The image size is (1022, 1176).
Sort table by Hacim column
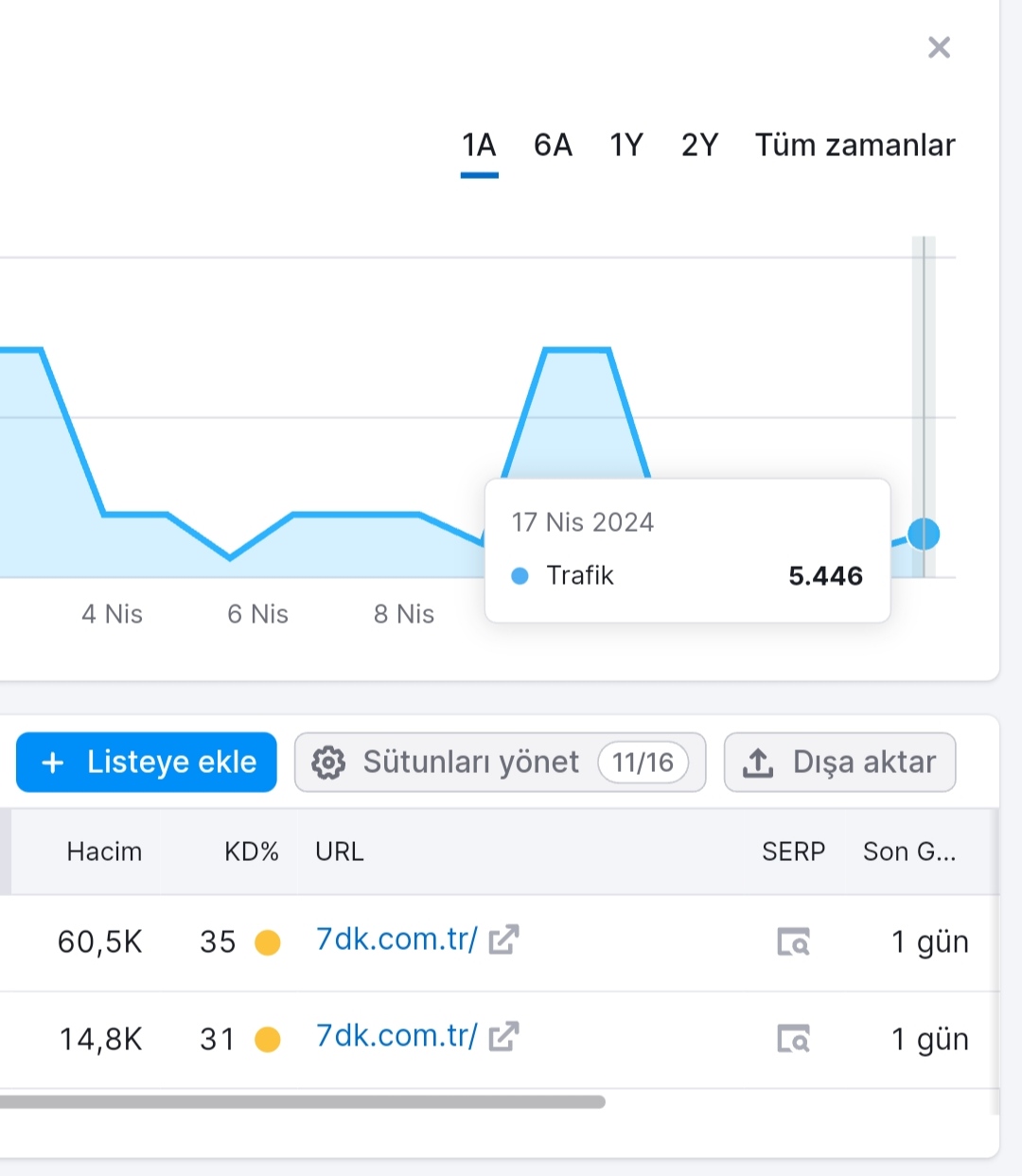104,851
